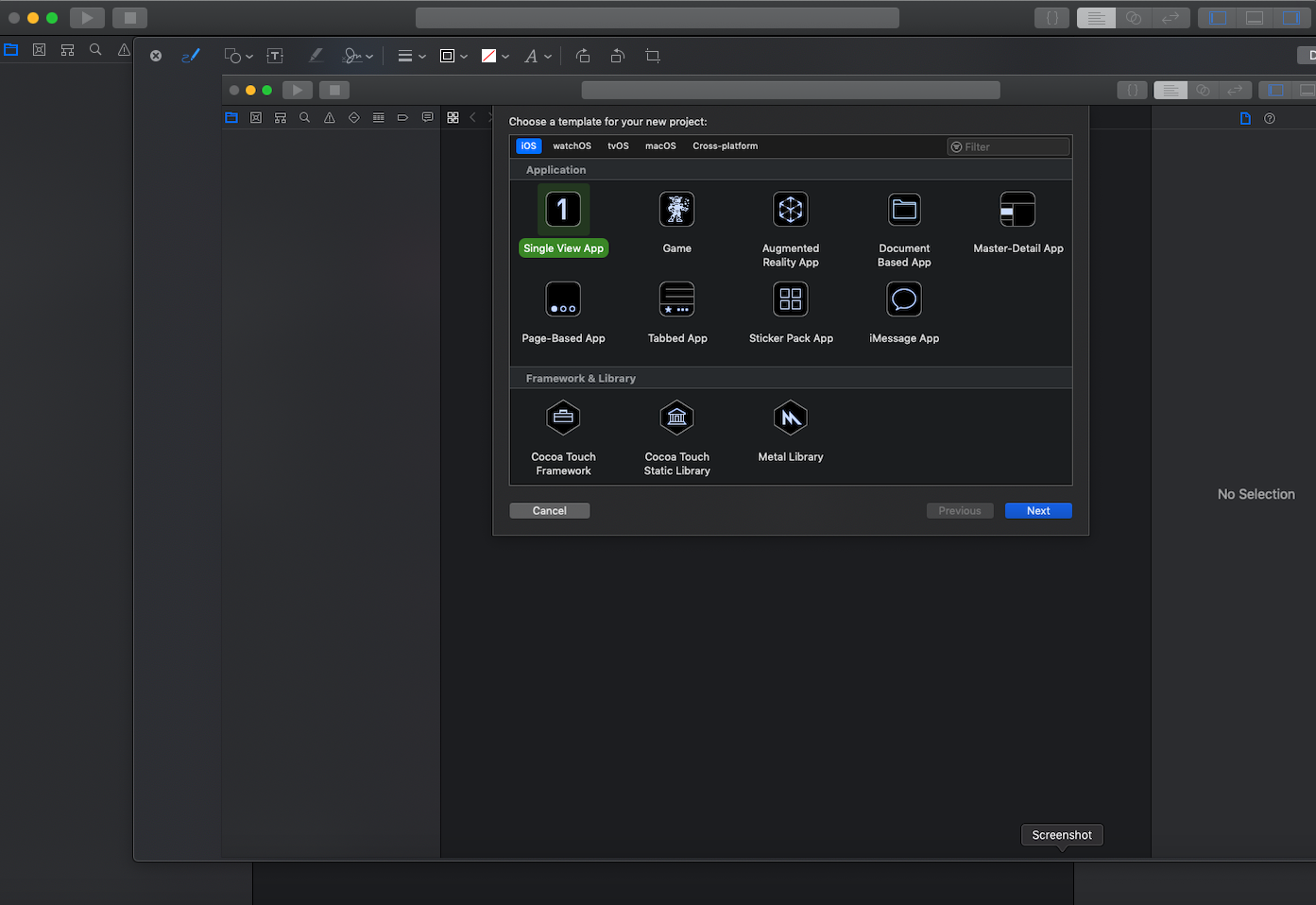Viewport: 1316px width, 905px height.
Task: Close the markup toolbar with the X icon
Action: tap(156, 56)
